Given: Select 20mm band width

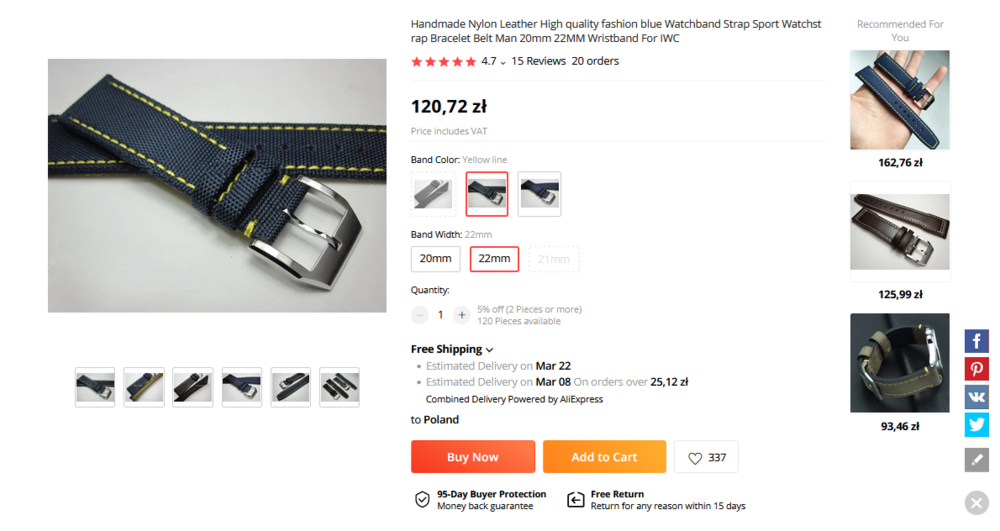Looking at the screenshot, I should [435, 259].
